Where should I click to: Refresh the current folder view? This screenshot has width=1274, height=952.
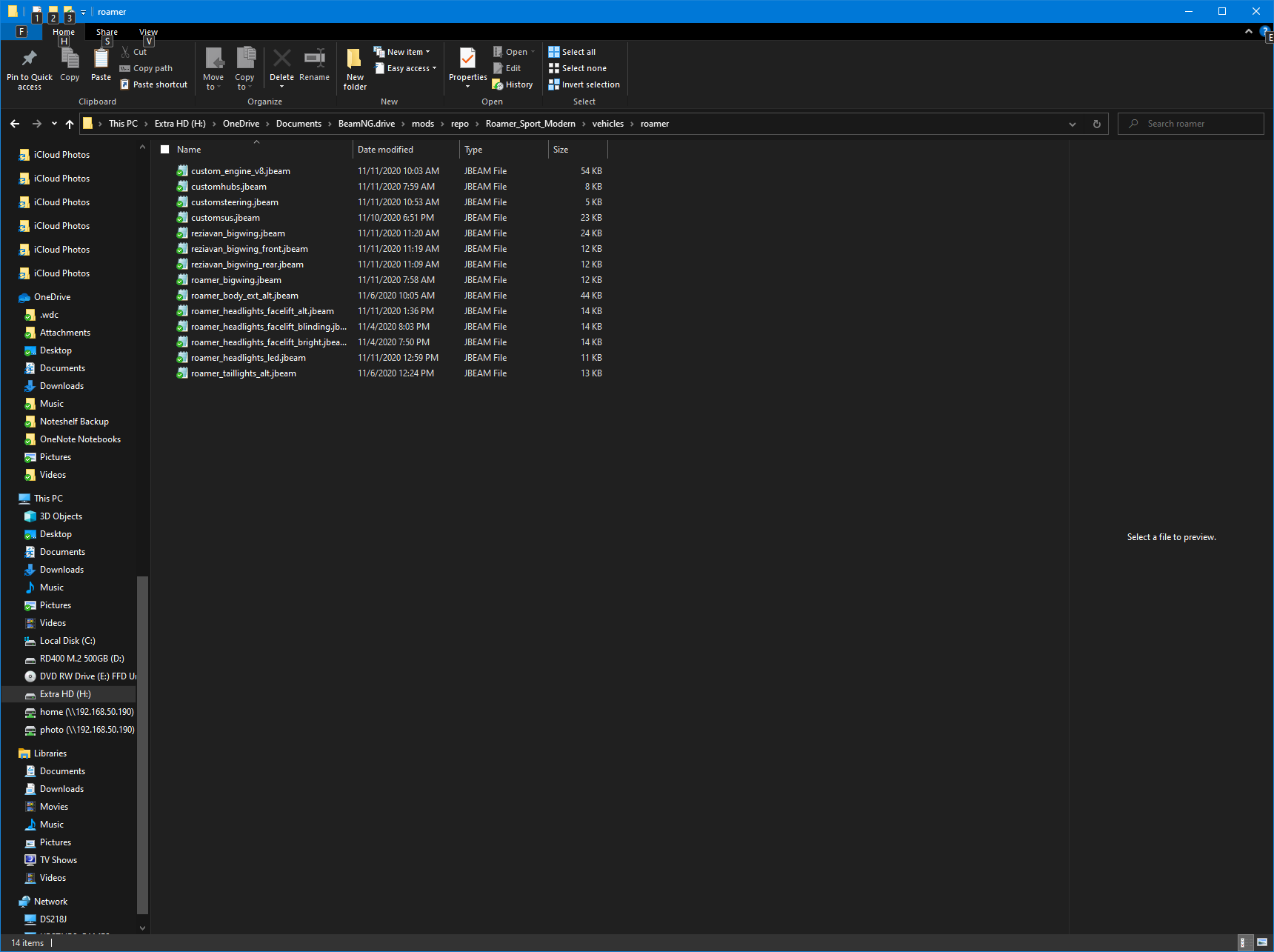[x=1097, y=124]
